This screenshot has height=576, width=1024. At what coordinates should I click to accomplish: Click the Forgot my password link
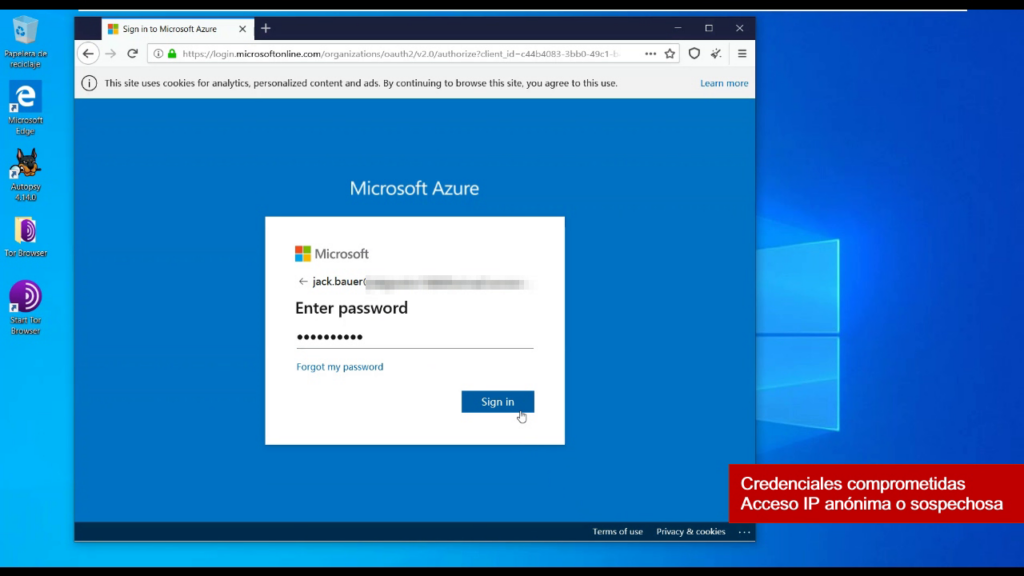340,366
